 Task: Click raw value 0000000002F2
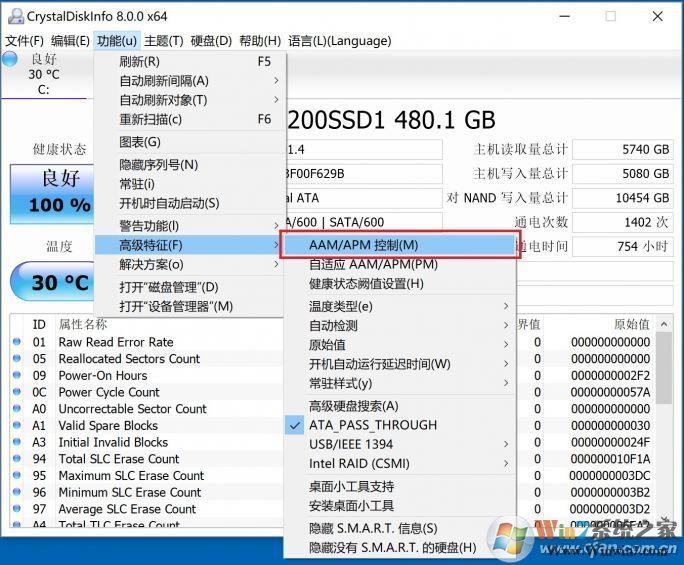click(x=610, y=375)
